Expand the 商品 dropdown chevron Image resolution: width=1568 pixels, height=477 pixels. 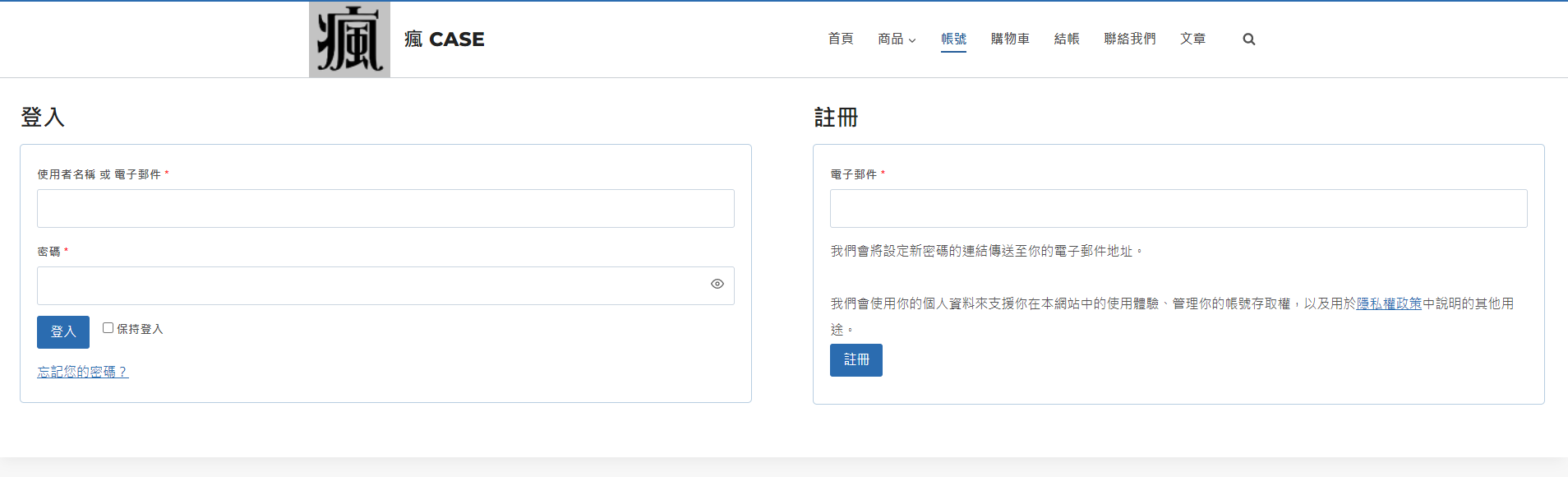coord(912,40)
